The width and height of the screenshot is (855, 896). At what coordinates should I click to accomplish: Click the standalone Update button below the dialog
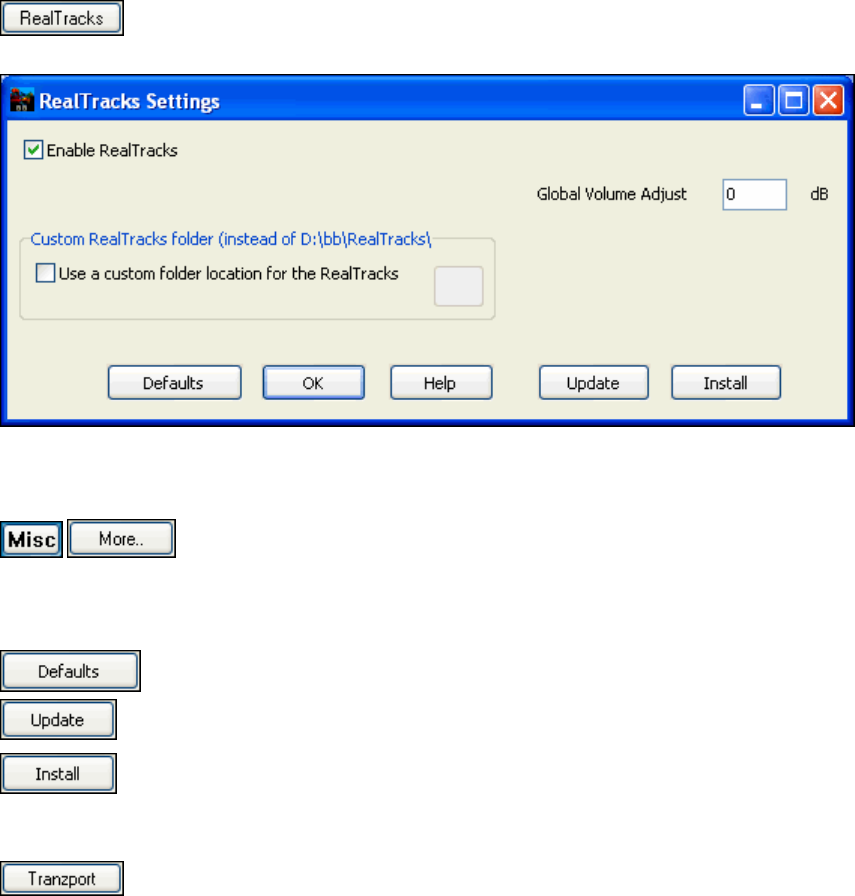coord(58,719)
